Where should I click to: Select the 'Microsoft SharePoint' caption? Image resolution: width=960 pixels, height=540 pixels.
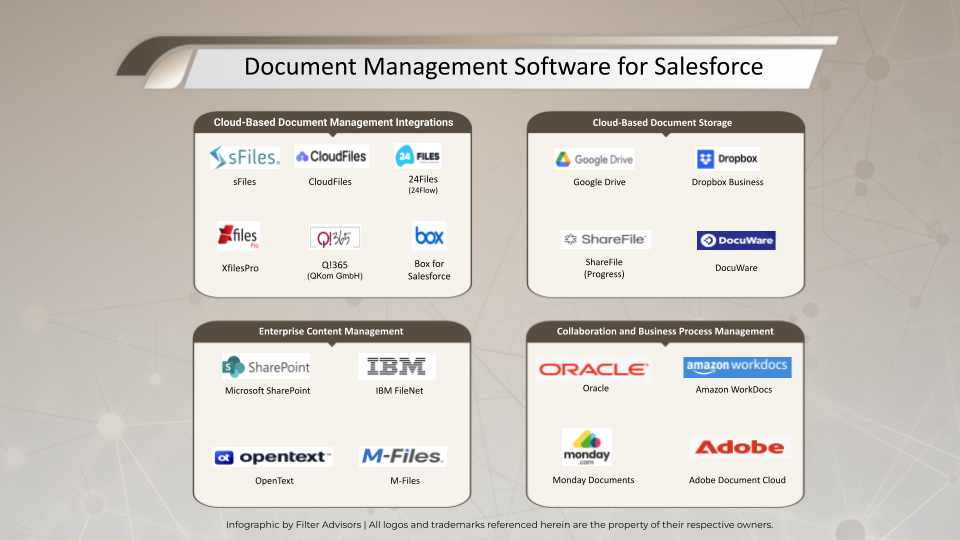pyautogui.click(x=268, y=391)
